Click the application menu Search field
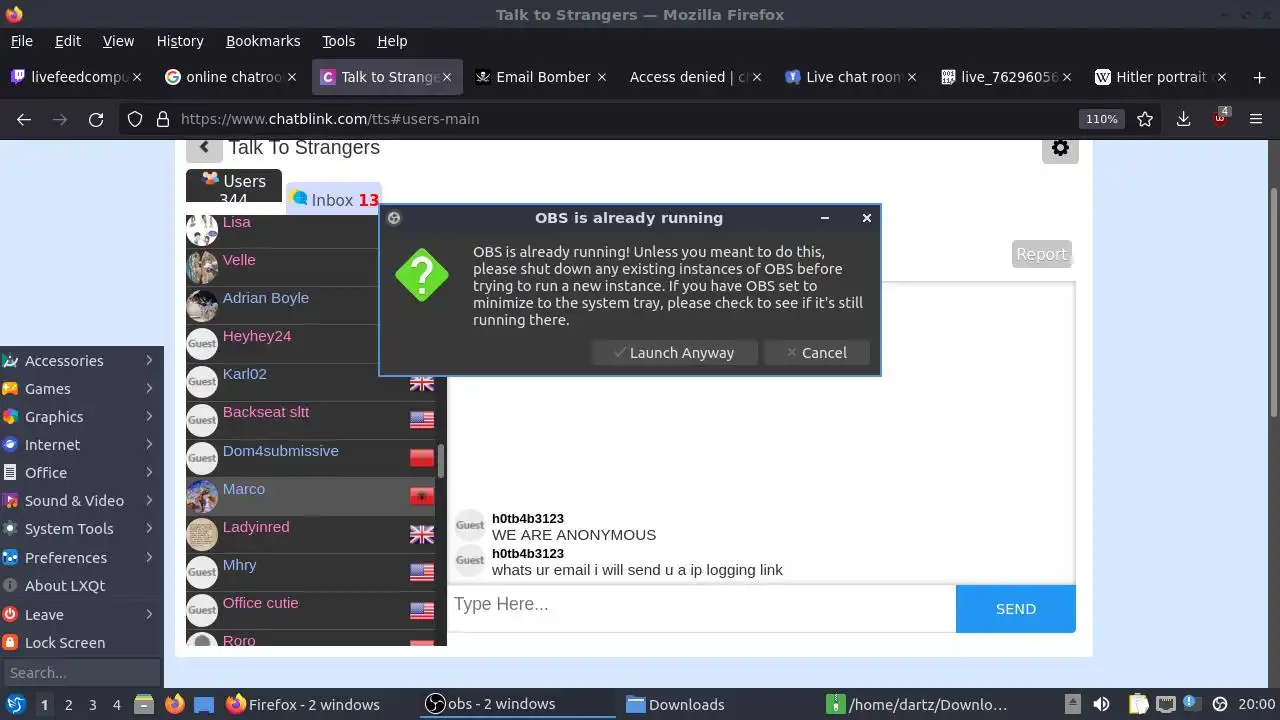 point(80,673)
